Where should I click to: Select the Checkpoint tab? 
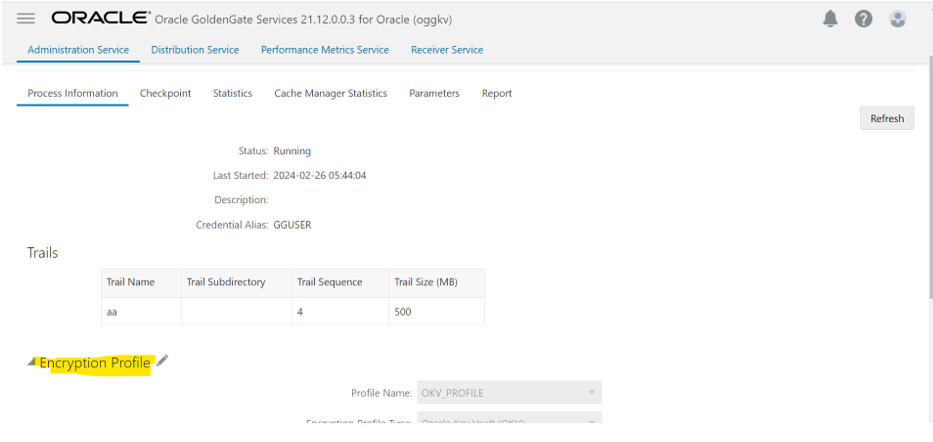tap(165, 93)
